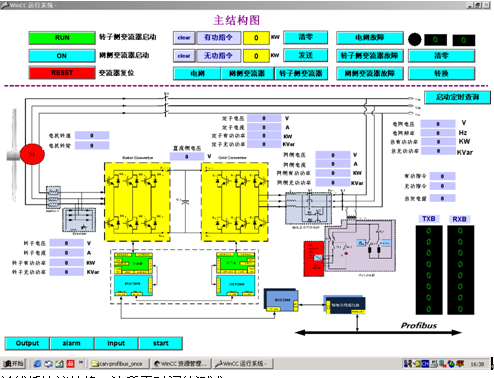Click the red motor M symbol
This screenshot has width=494, height=378.
(x=32, y=154)
